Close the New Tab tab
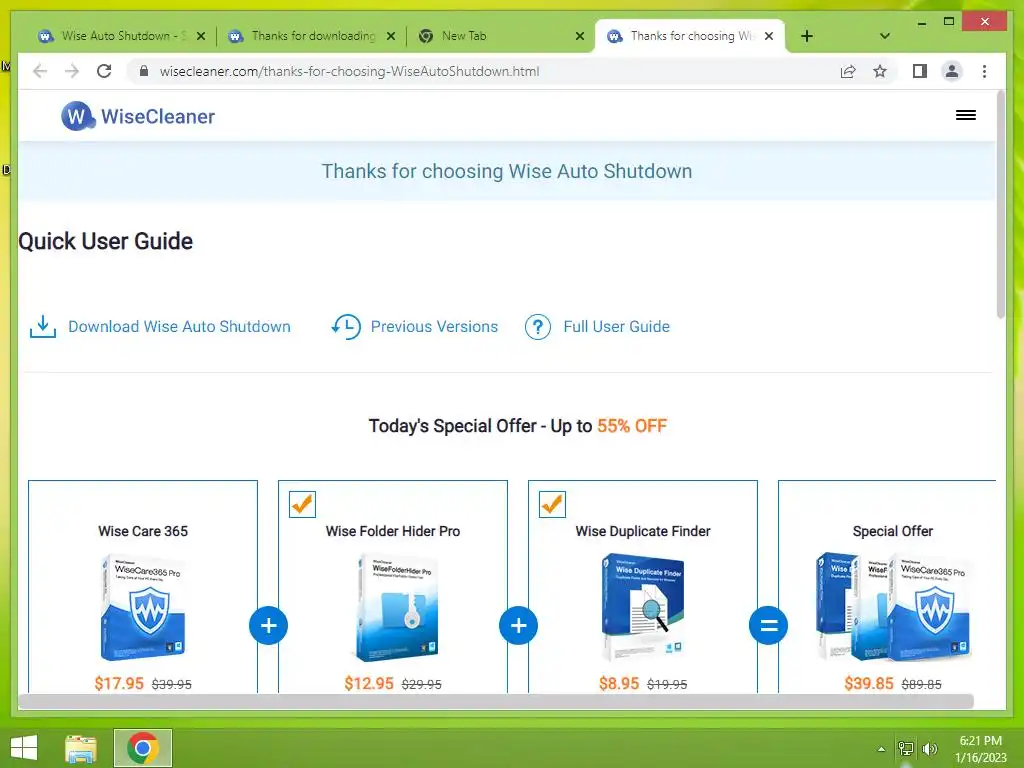 click(x=580, y=37)
